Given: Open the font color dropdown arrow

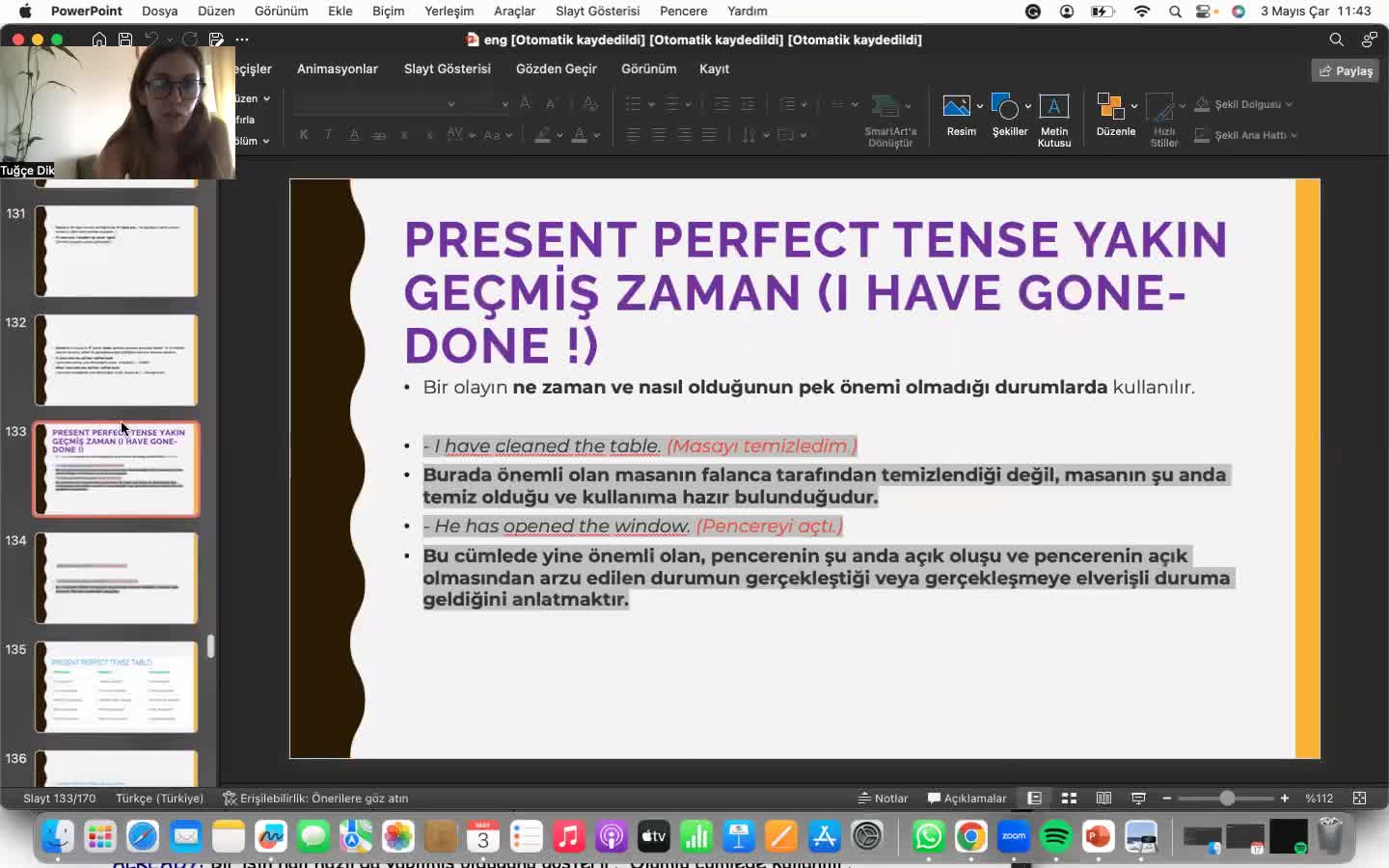Looking at the screenshot, I should 597,135.
